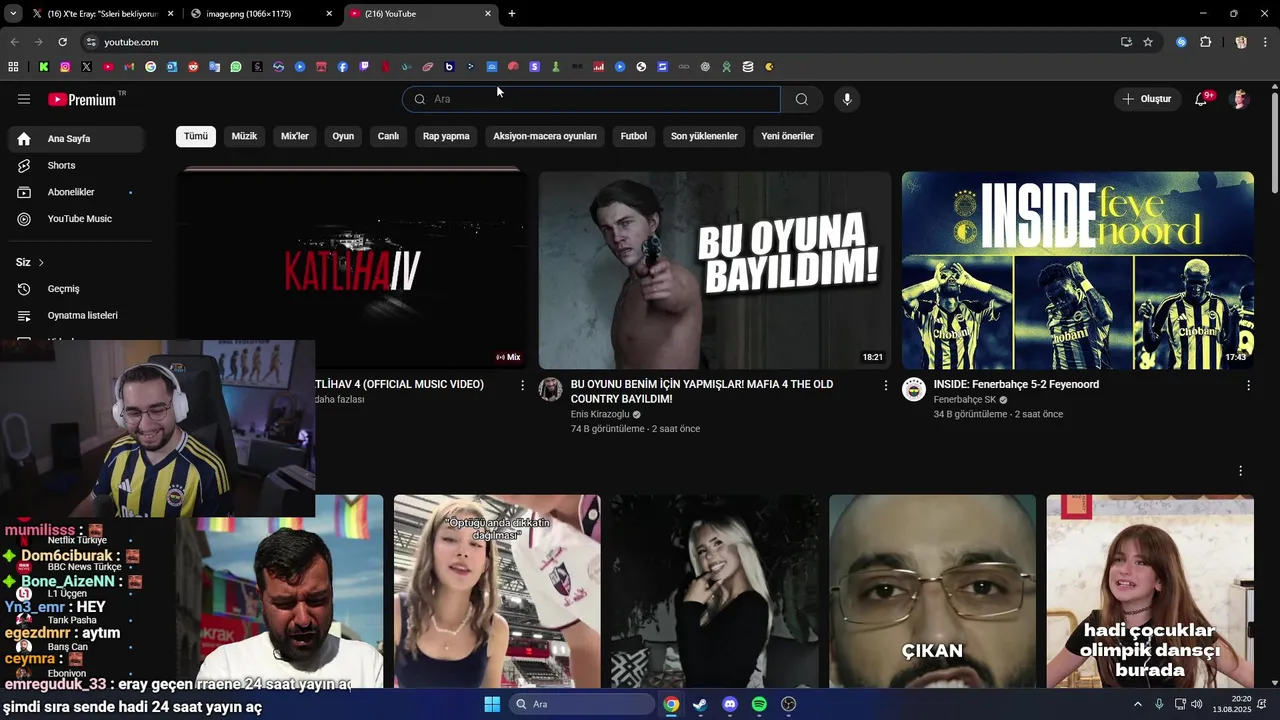Open the Chrome extensions puzzle icon
This screenshot has height=720, width=1280.
pos(1205,42)
